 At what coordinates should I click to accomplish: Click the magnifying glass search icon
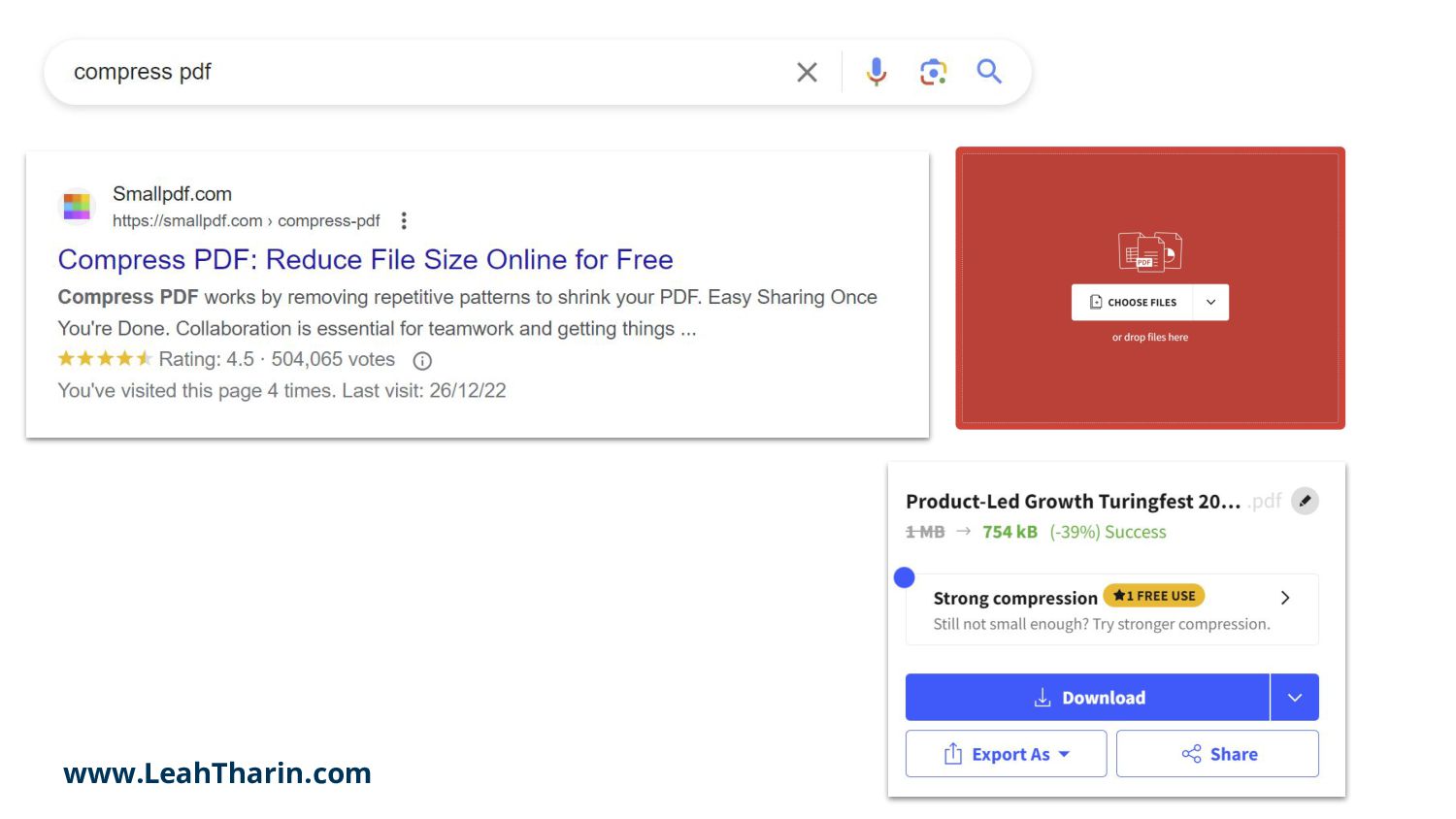pos(989,71)
